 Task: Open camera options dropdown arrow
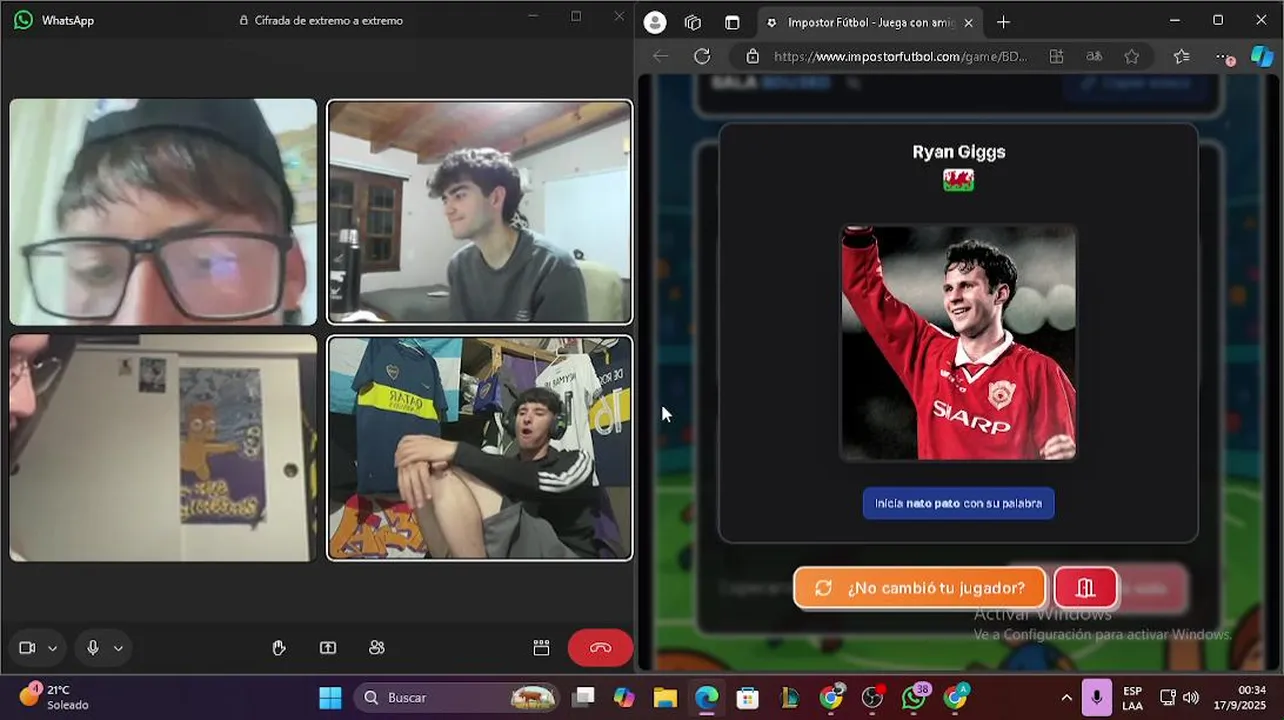click(52, 648)
